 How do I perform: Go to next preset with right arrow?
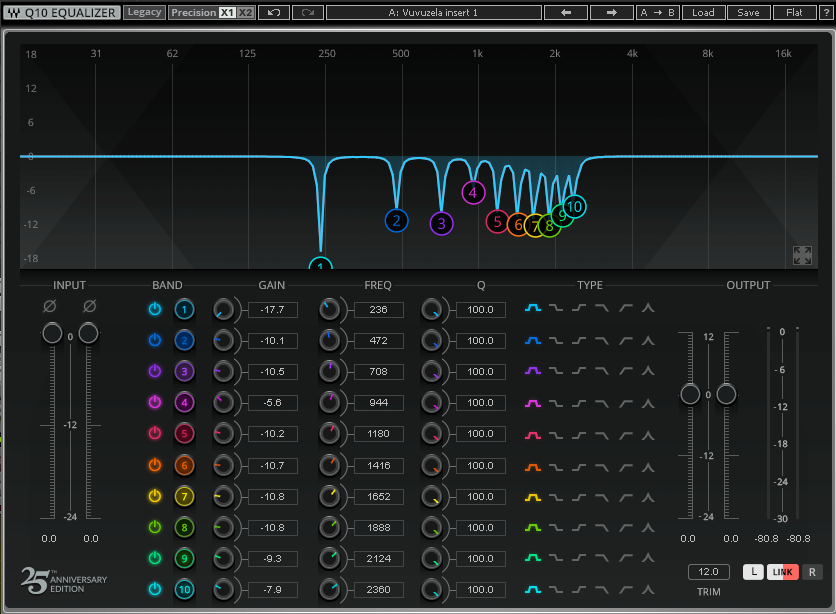[x=612, y=12]
